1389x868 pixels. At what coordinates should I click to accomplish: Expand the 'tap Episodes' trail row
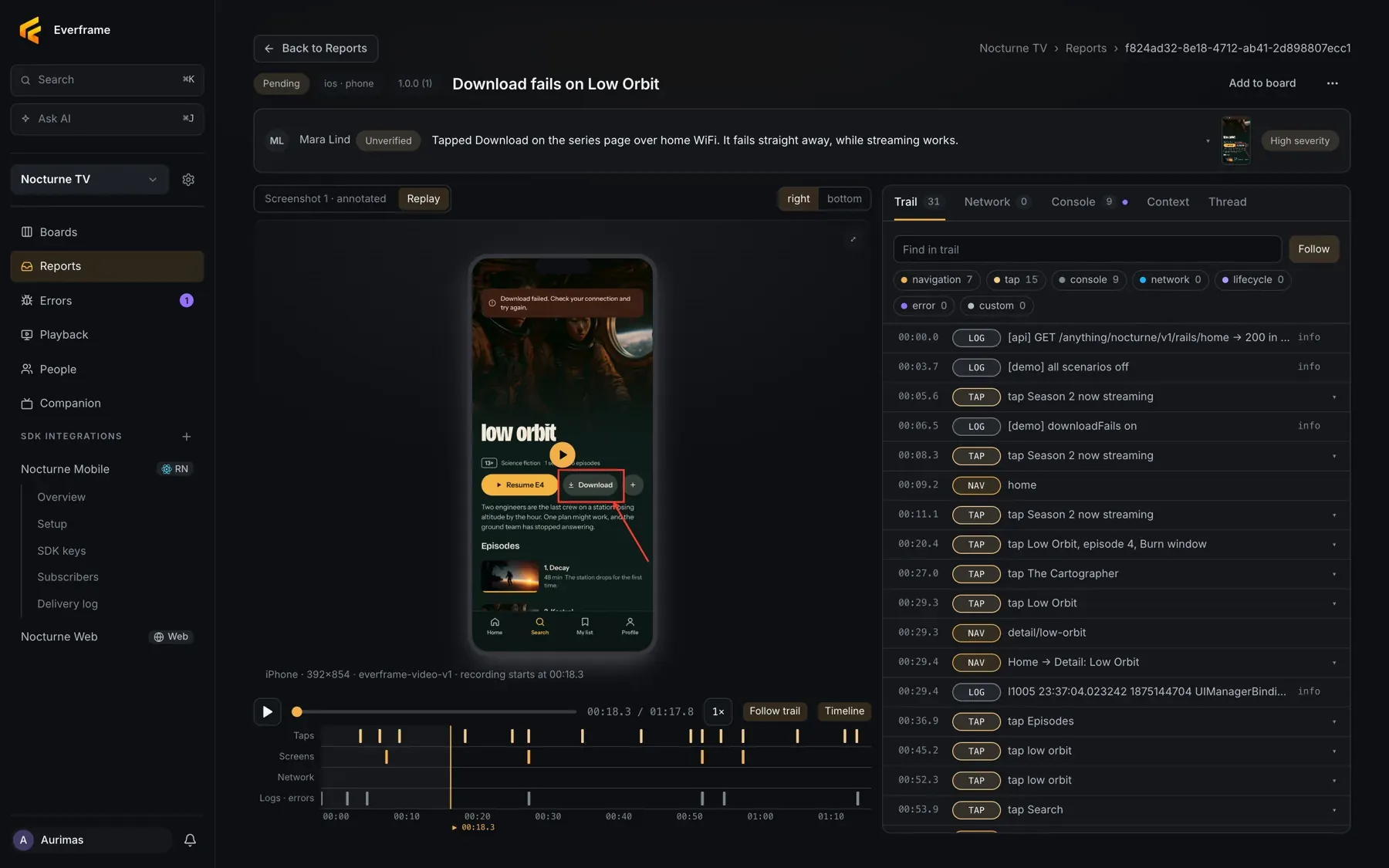coord(1334,722)
